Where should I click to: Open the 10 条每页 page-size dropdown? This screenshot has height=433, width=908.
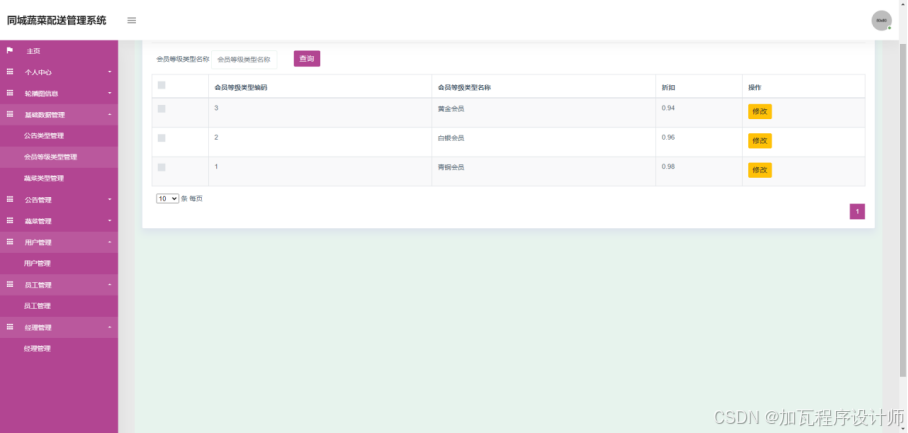point(167,199)
